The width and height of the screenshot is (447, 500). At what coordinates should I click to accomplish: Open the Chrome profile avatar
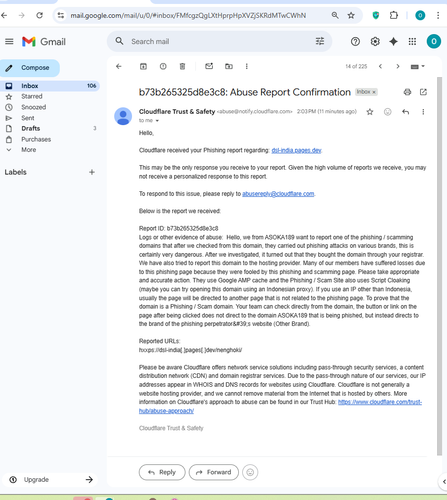(x=420, y=15)
